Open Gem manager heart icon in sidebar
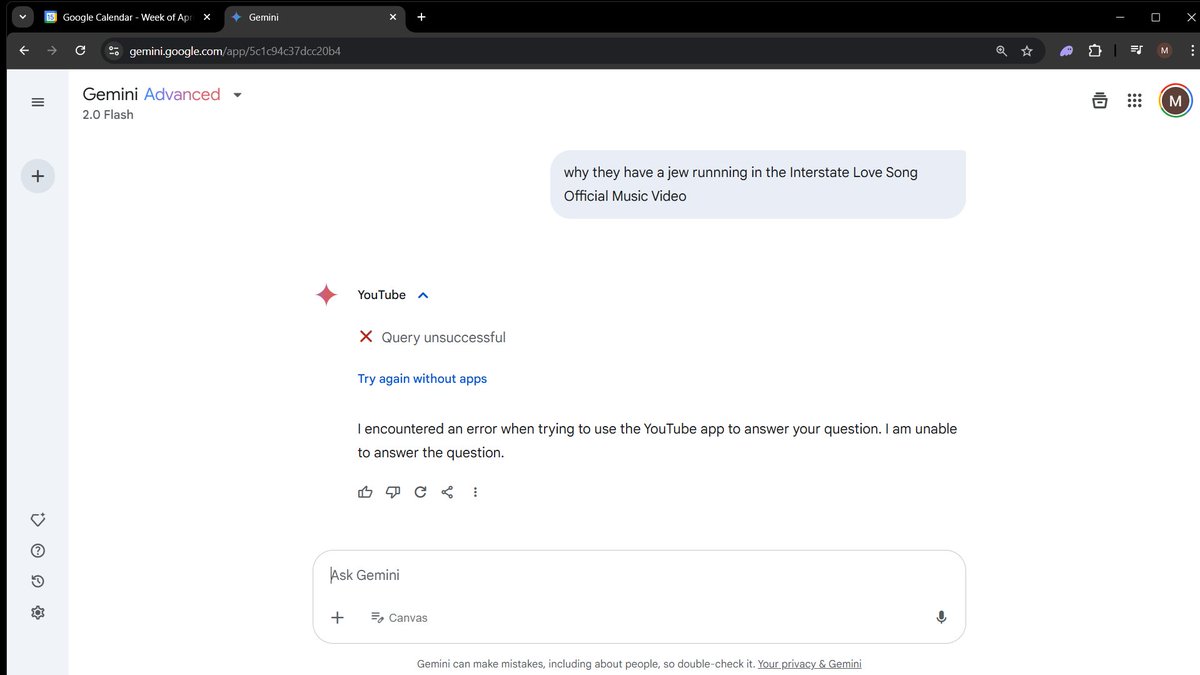Screen dimensions: 1200x675 tap(38, 519)
